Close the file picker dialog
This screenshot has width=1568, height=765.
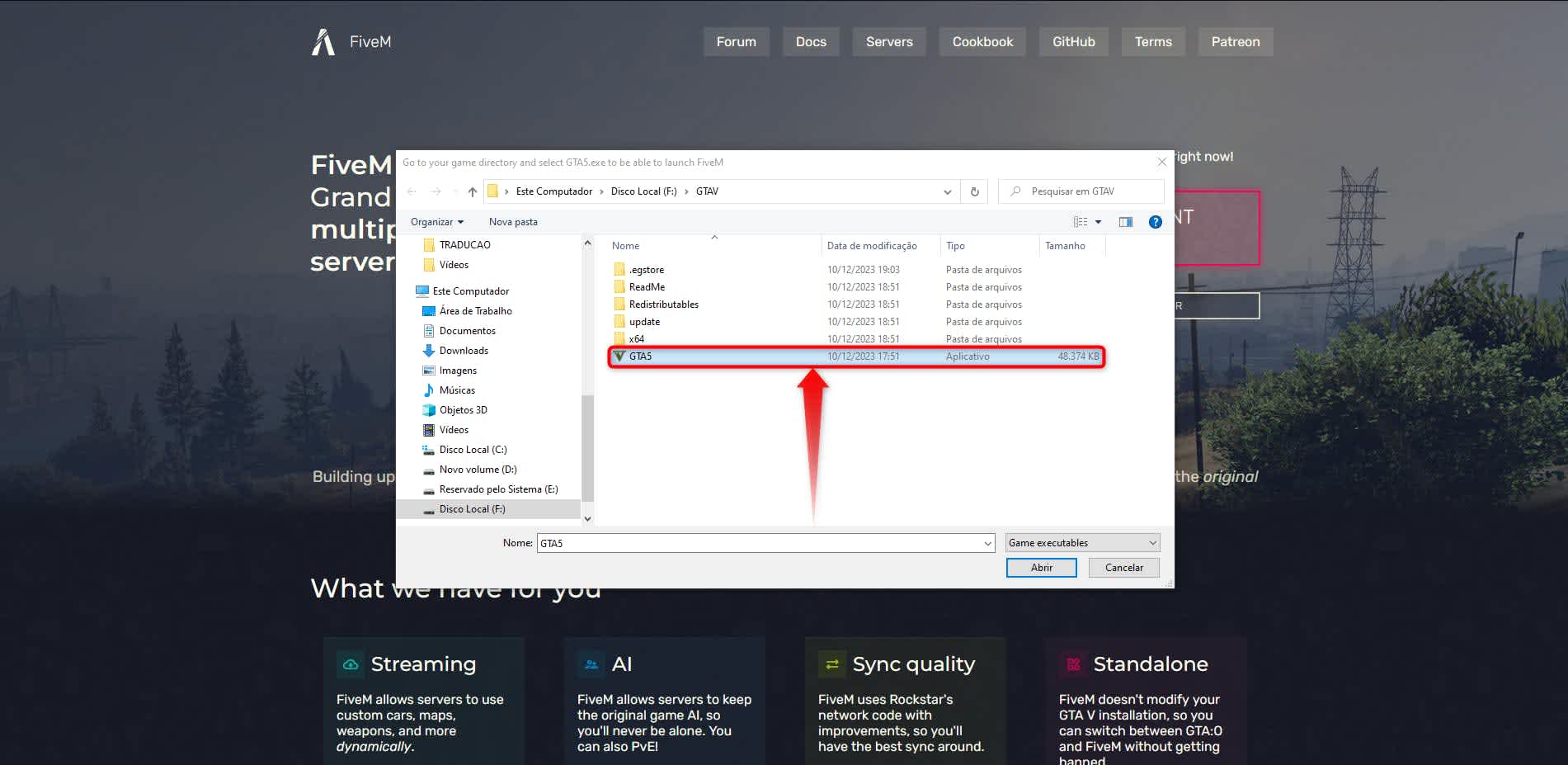[x=1161, y=162]
